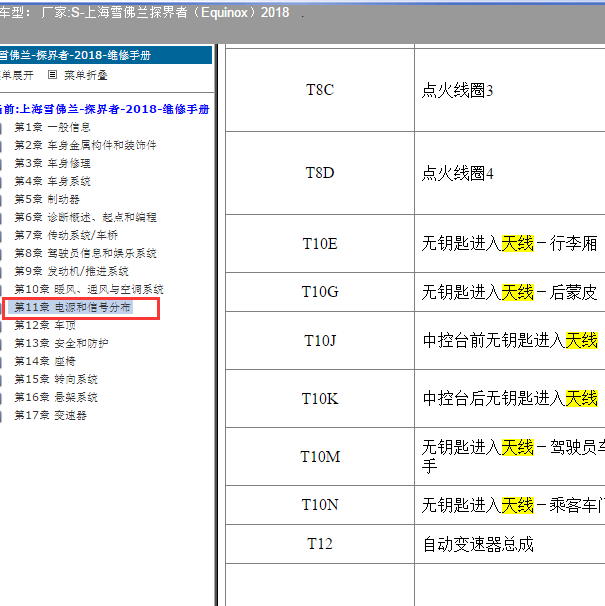The height and width of the screenshot is (606, 605).
Task: Click the text 中控台前无钥匙进入天线
Action: (510, 340)
